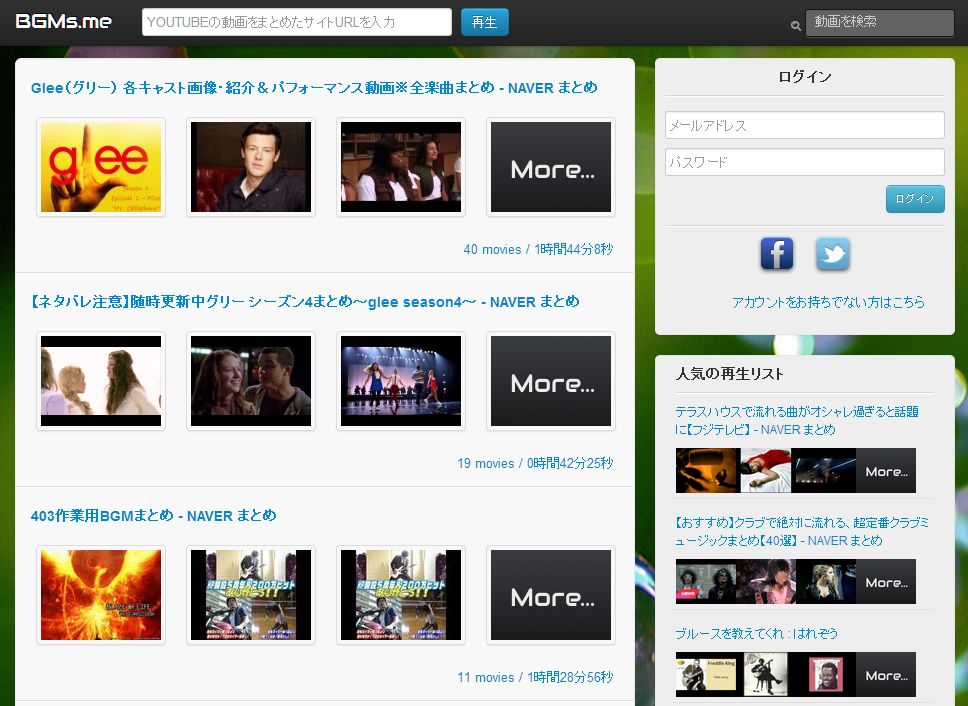Click the blue 再生 button
Screen dimensions: 968x706
point(485,22)
